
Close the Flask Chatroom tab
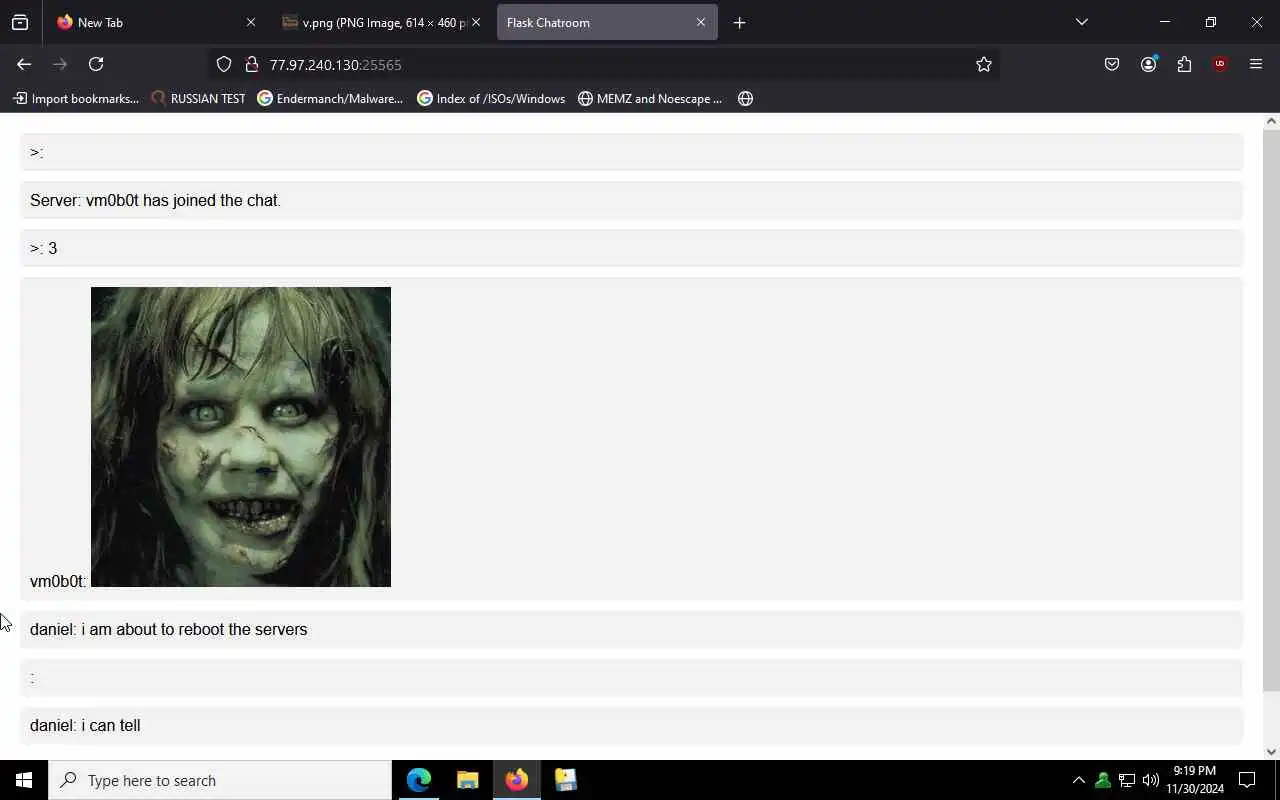pyautogui.click(x=701, y=22)
